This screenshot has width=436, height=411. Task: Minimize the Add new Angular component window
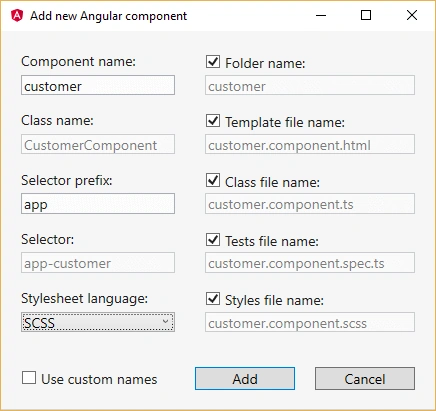[x=321, y=15]
